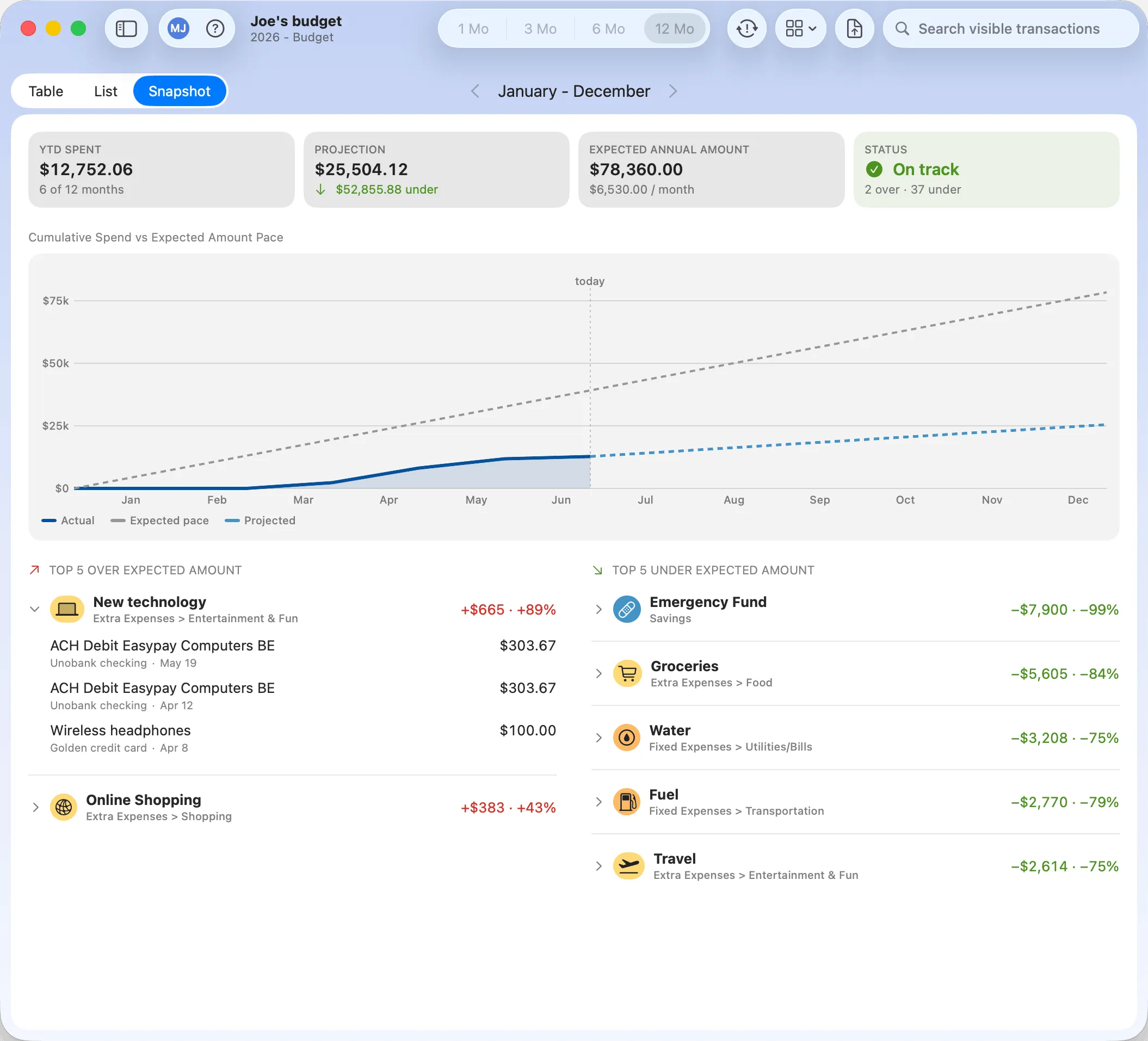Click the New technology laptop icon
The height and width of the screenshot is (1041, 1148).
point(66,609)
